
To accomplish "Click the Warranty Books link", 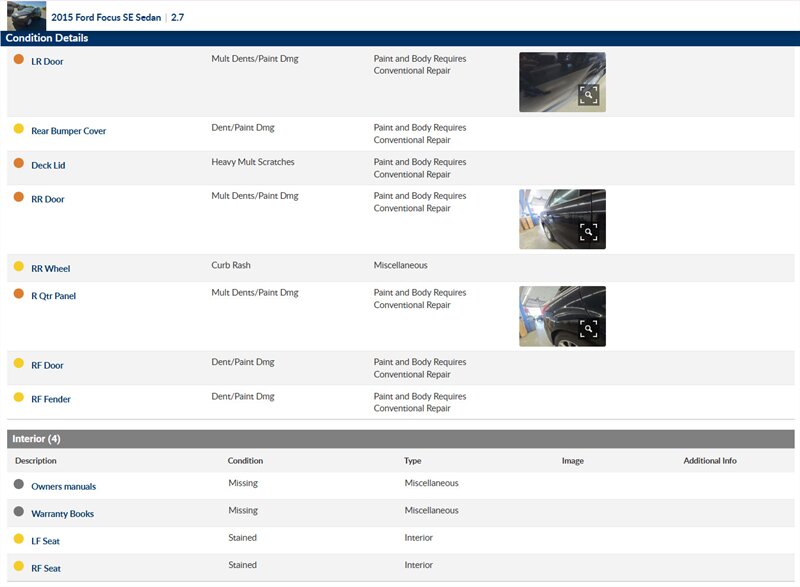I will [x=62, y=514].
